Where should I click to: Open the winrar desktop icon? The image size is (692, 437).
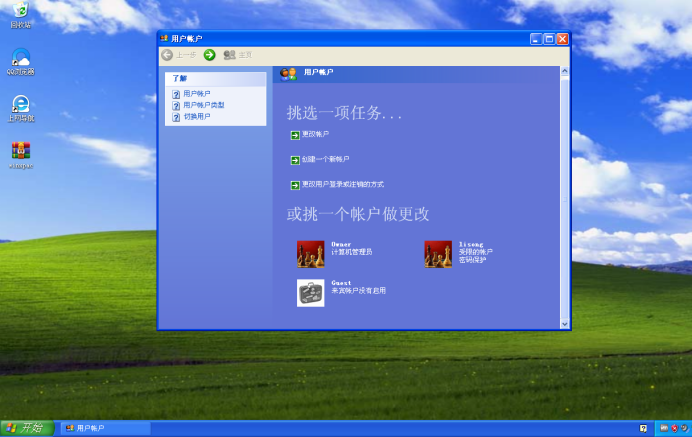click(x=21, y=155)
